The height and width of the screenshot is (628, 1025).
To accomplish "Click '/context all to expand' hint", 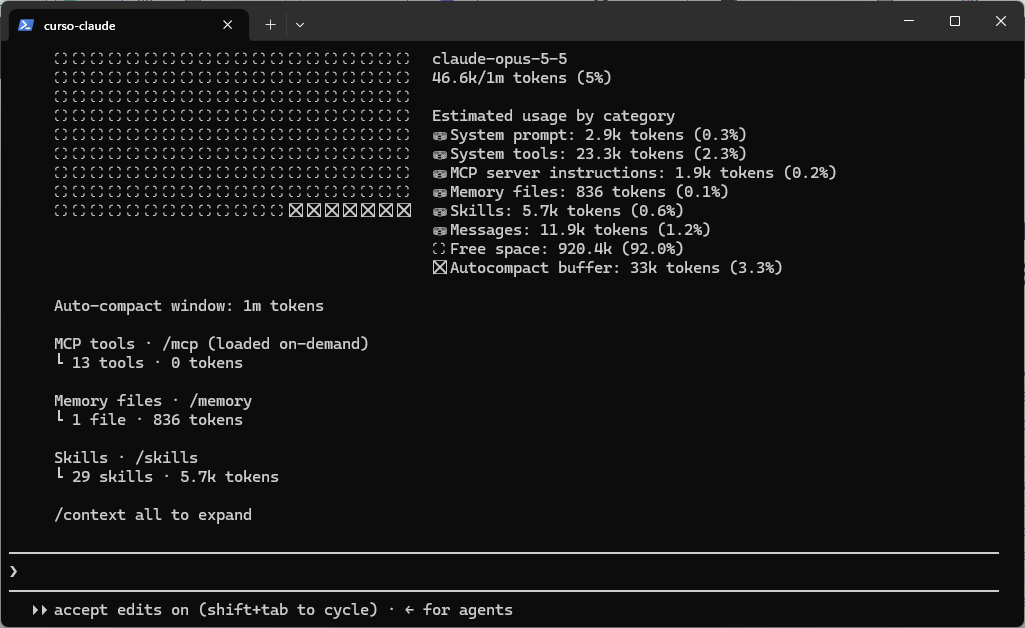I will 153,515.
